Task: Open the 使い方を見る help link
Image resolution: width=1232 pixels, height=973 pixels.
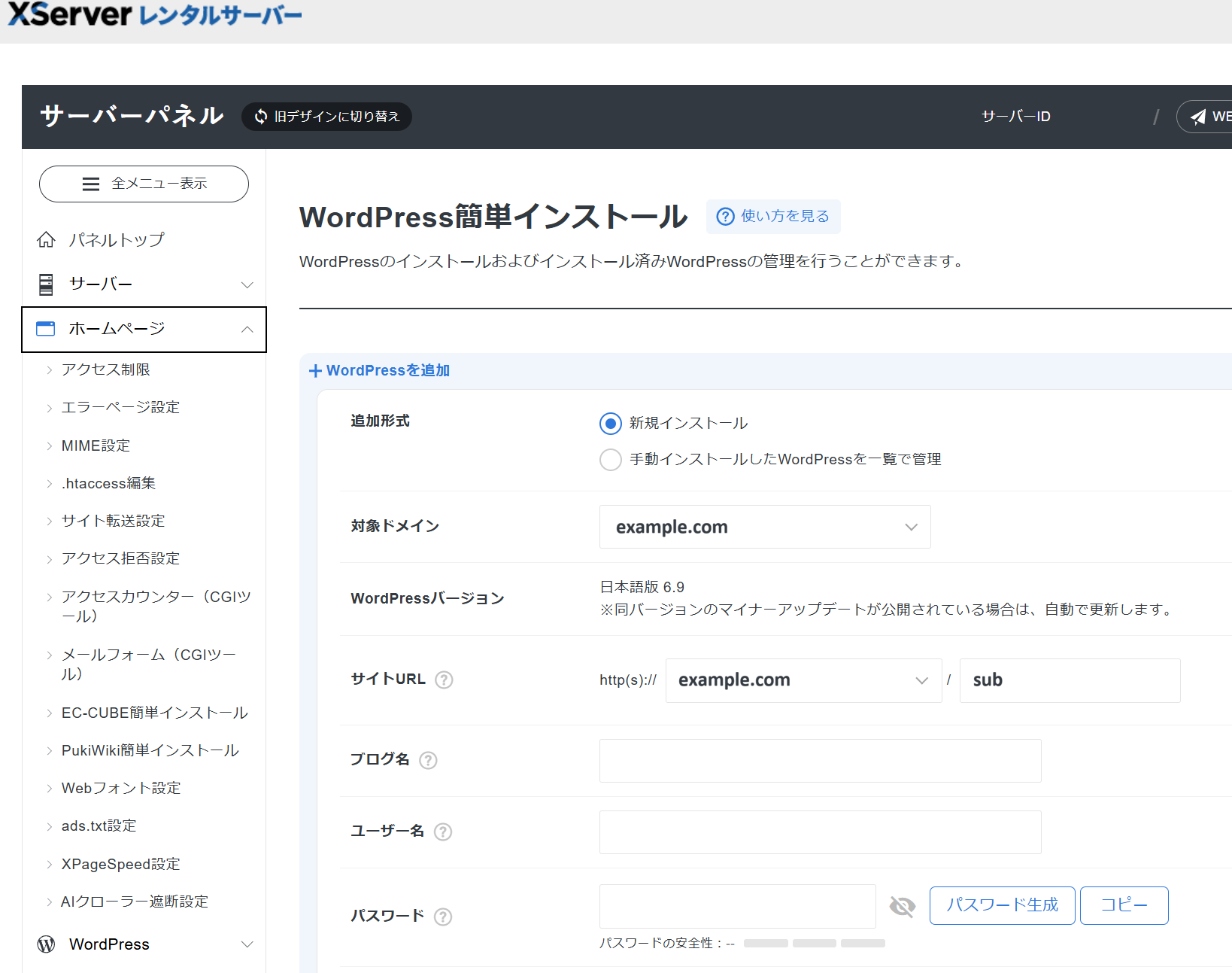Action: pyautogui.click(x=773, y=216)
